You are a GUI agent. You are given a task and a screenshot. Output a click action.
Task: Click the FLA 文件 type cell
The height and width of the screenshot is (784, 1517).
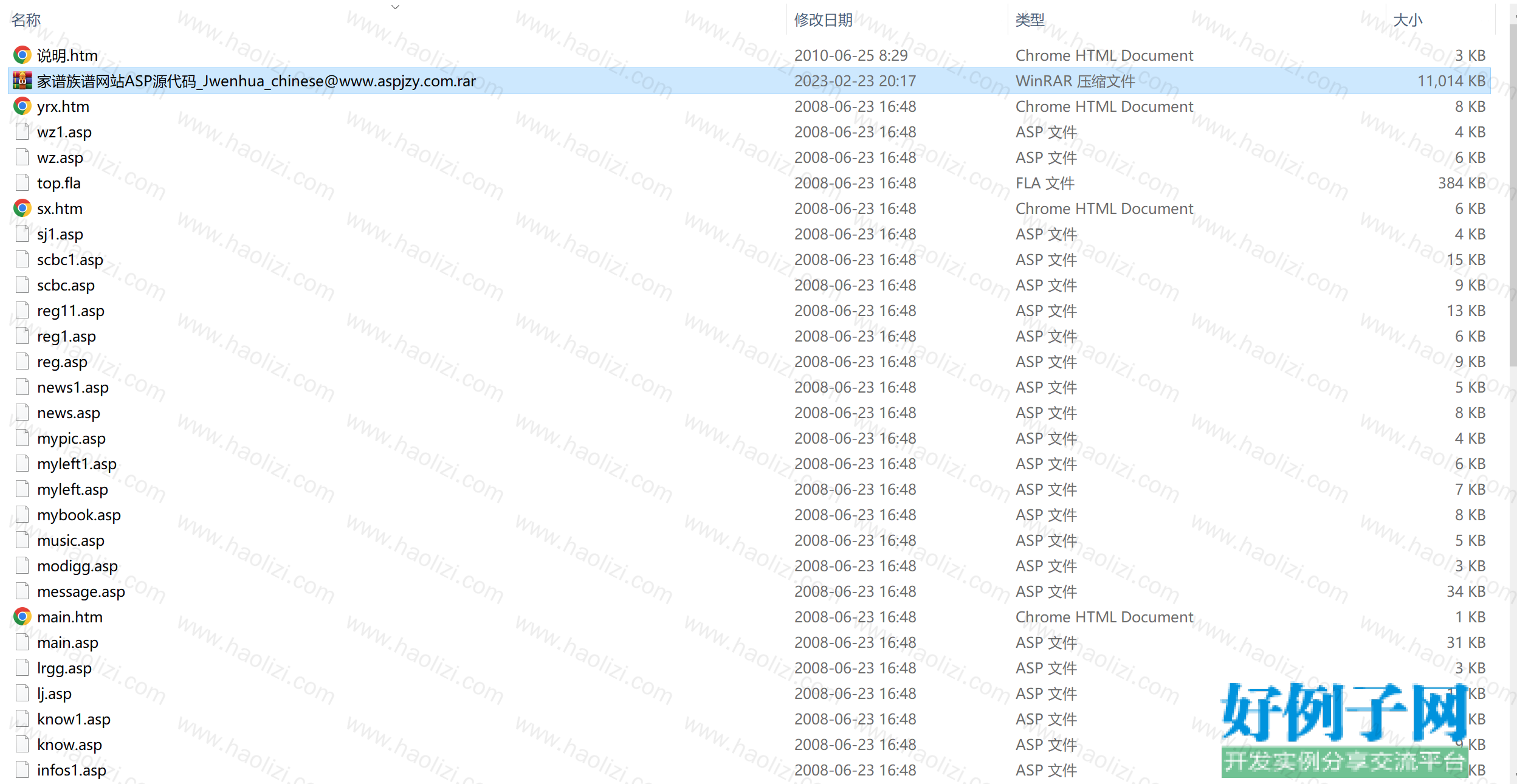tap(1045, 183)
